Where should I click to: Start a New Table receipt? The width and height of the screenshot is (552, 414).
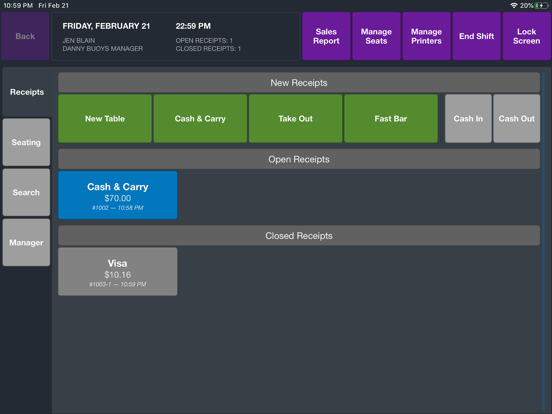(x=105, y=119)
